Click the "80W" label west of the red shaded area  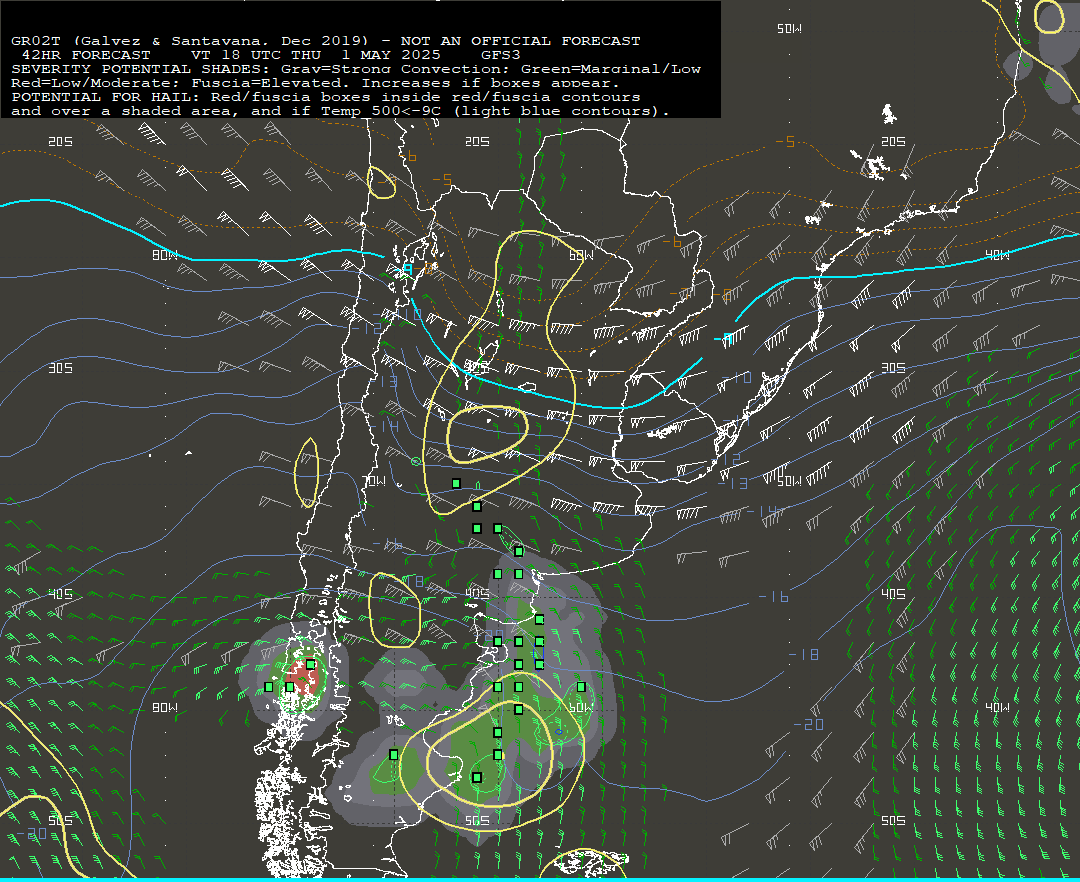(165, 708)
